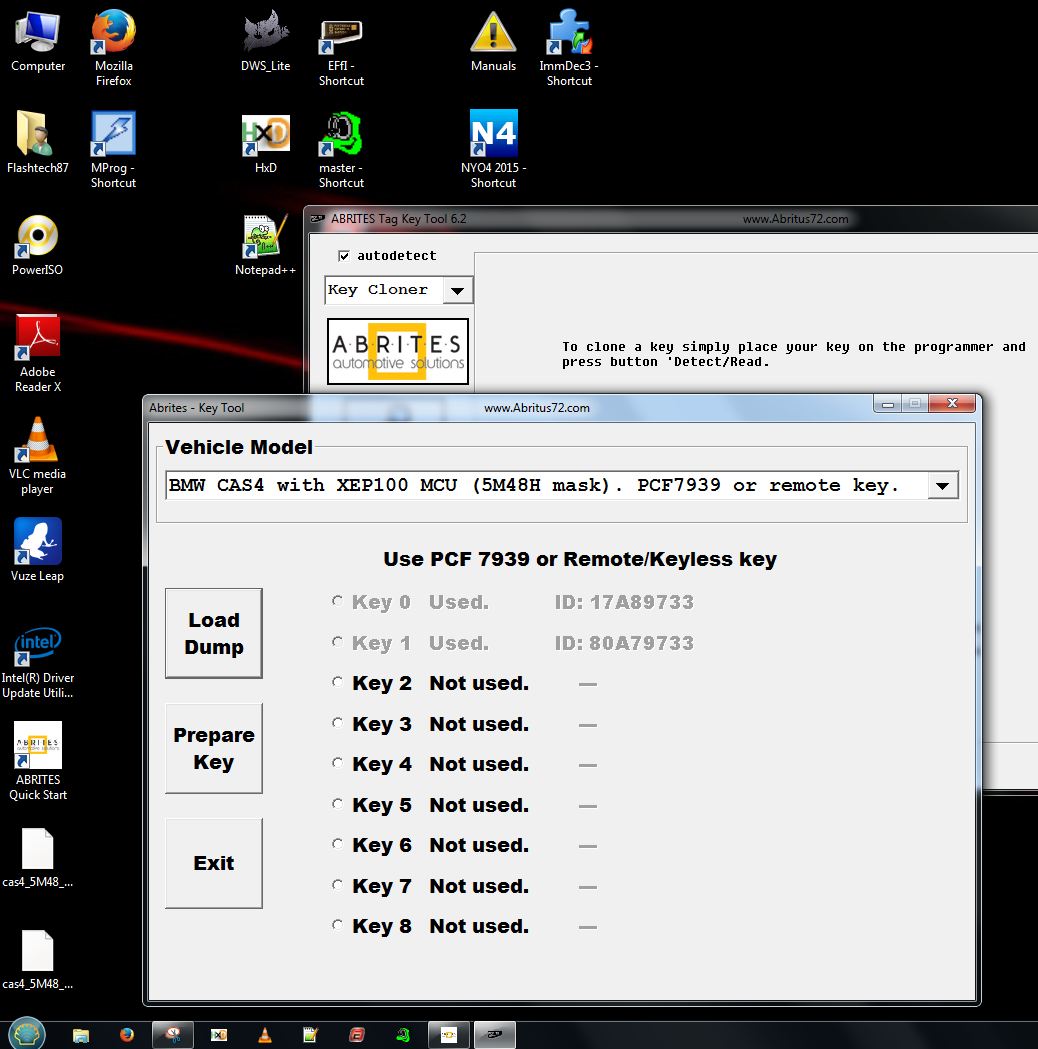This screenshot has height=1049, width=1038.
Task: Select the Key 5 radio button
Action: click(338, 805)
